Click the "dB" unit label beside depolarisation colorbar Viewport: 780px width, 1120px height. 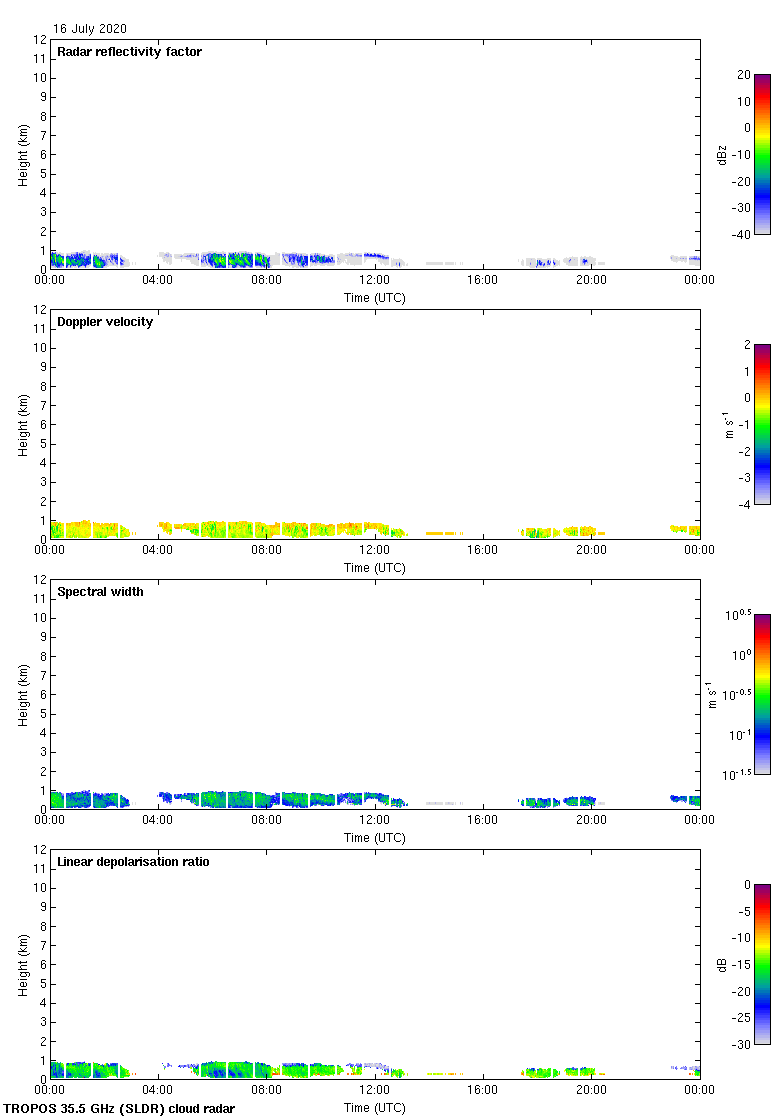pyautogui.click(x=721, y=964)
